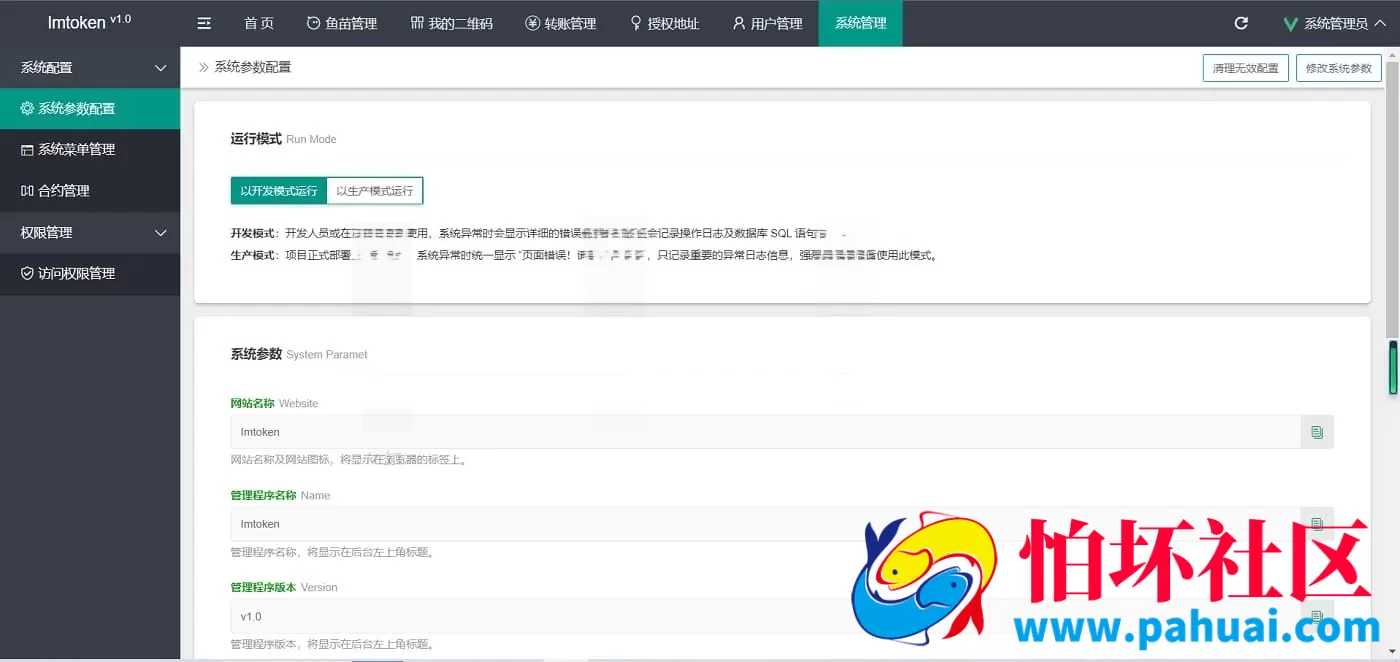Click the user icon in 用户管理
The width and height of the screenshot is (1400, 662).
(x=739, y=23)
